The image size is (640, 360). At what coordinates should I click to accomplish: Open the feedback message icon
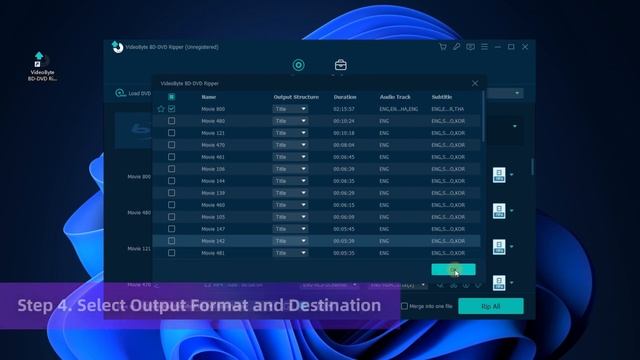470,47
